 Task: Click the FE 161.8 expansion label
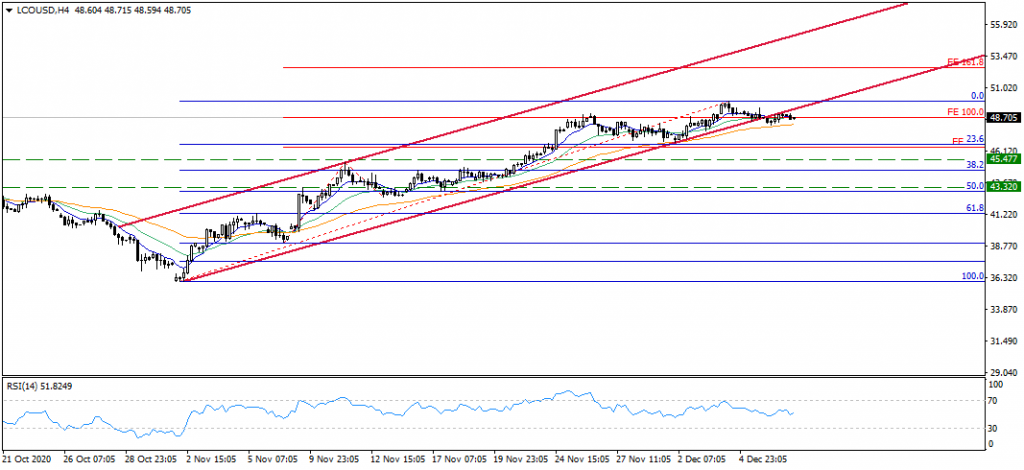tap(966, 62)
